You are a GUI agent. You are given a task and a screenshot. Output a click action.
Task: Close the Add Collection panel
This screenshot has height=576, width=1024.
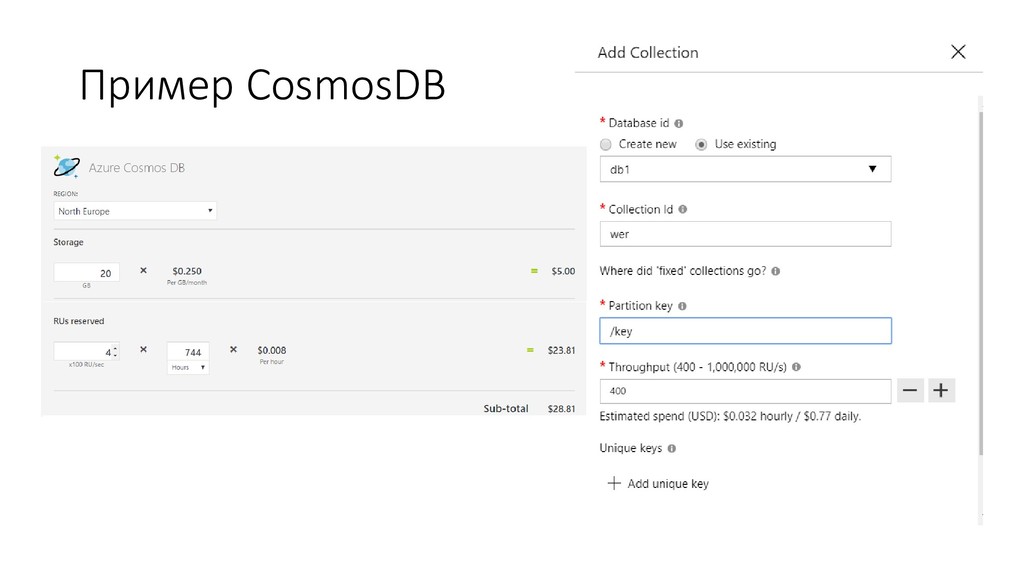pyautogui.click(x=958, y=52)
